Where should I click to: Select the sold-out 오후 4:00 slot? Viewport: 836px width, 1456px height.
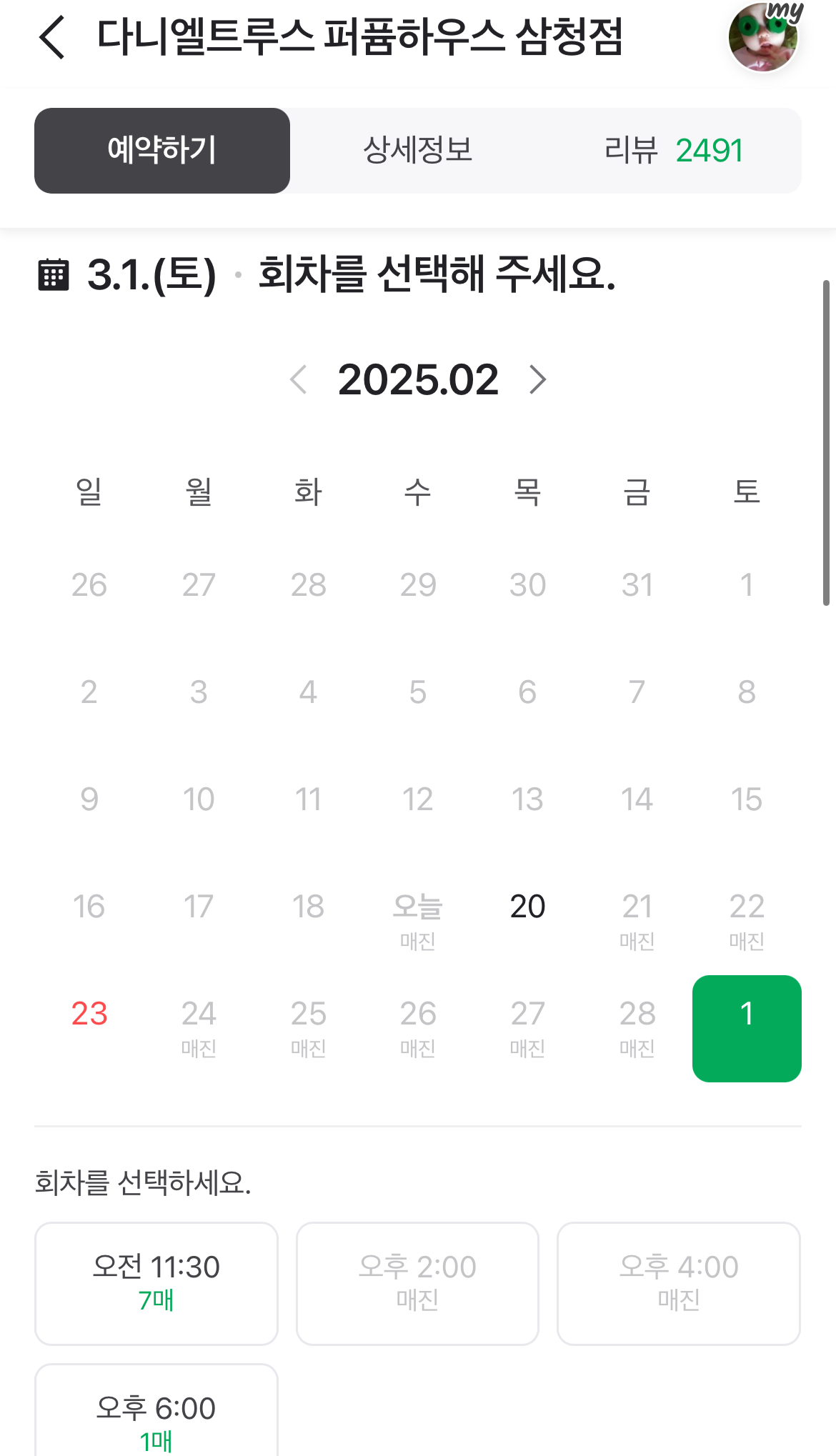pyautogui.click(x=679, y=1283)
